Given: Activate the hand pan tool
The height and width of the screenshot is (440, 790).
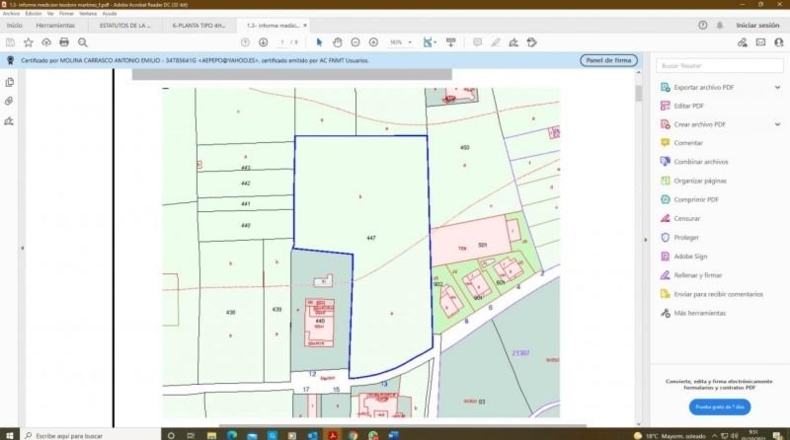Looking at the screenshot, I should tap(337, 42).
